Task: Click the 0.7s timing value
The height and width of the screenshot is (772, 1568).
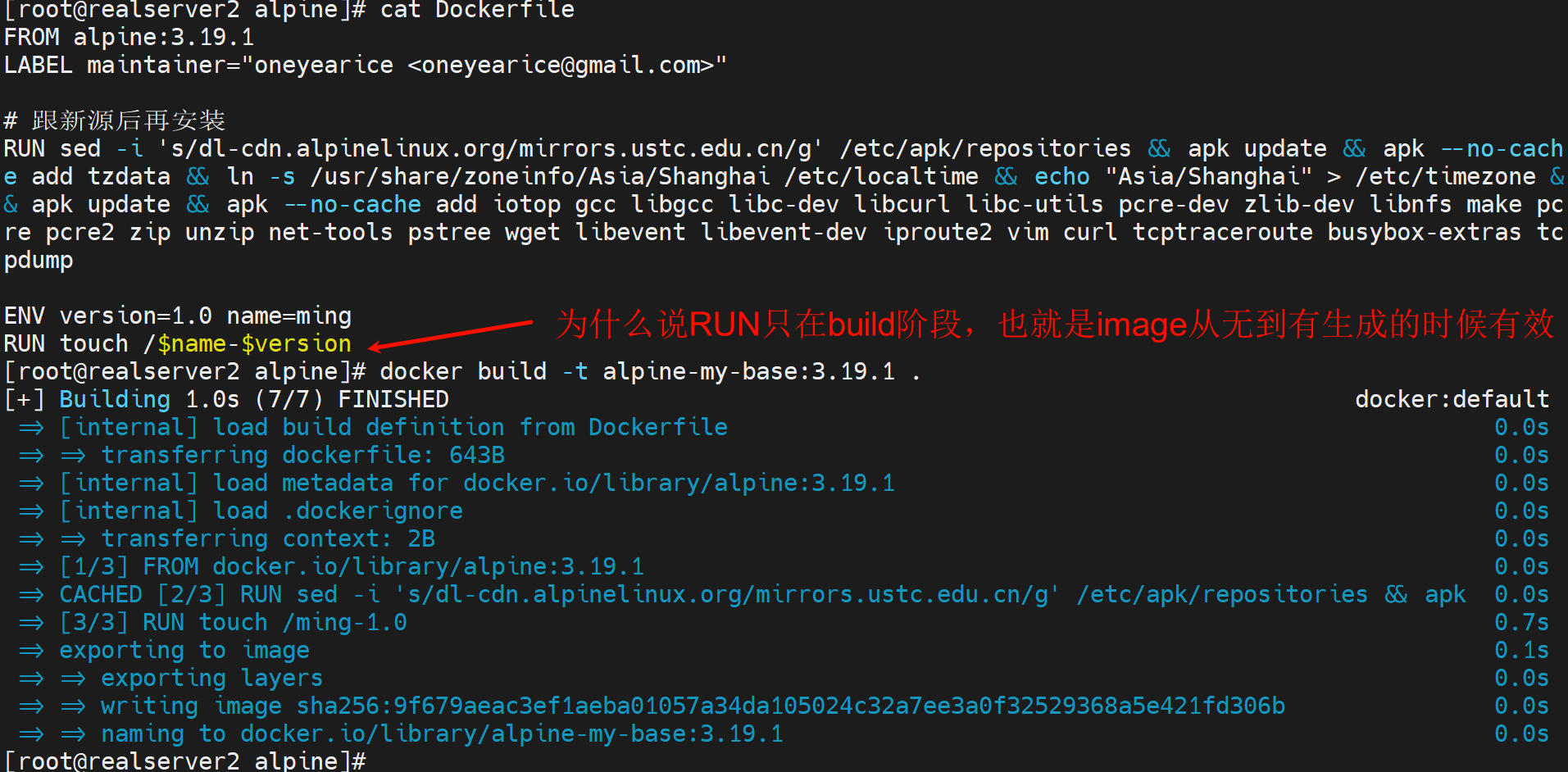Action: [1521, 622]
